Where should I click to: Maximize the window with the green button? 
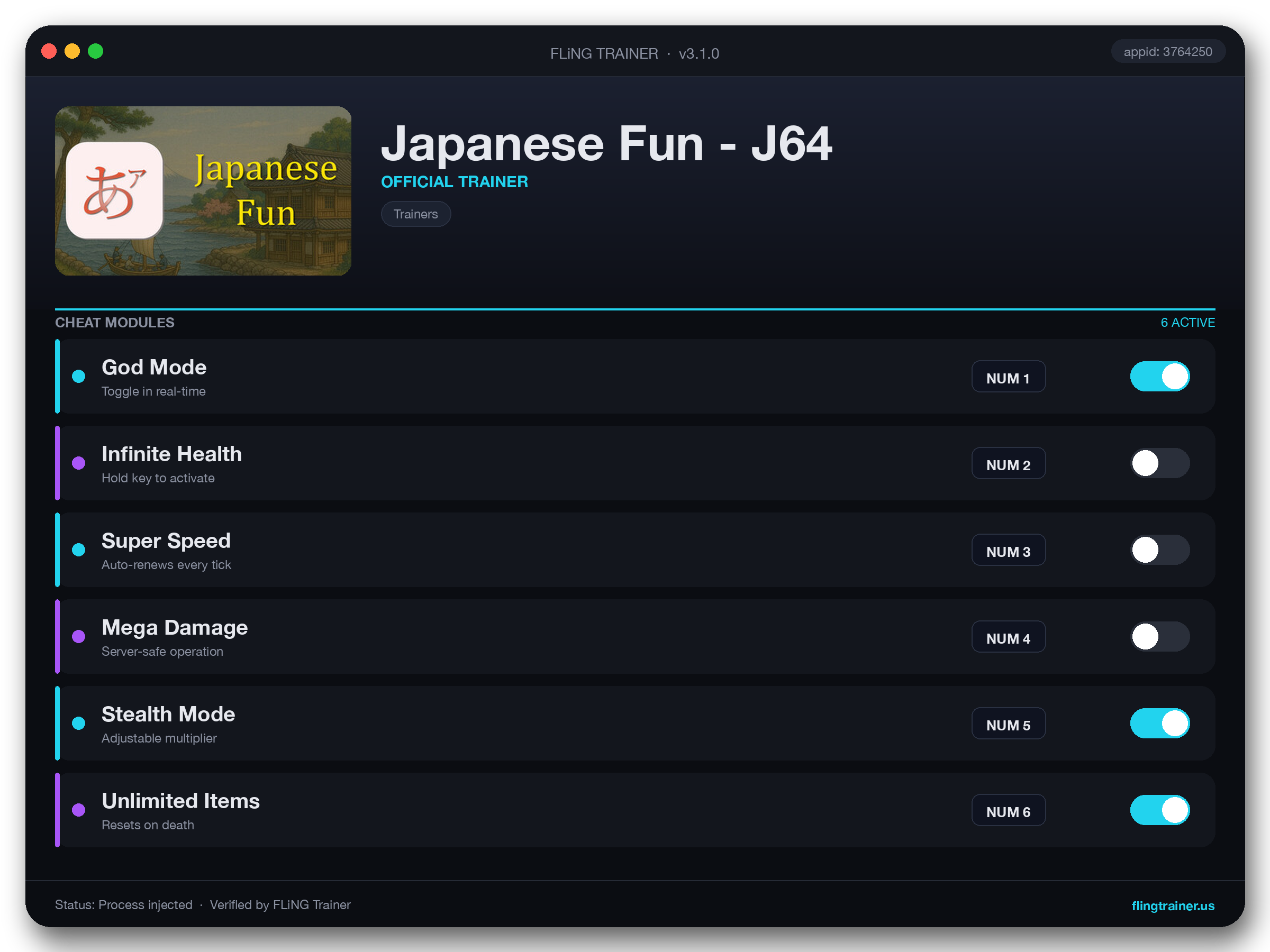click(96, 51)
